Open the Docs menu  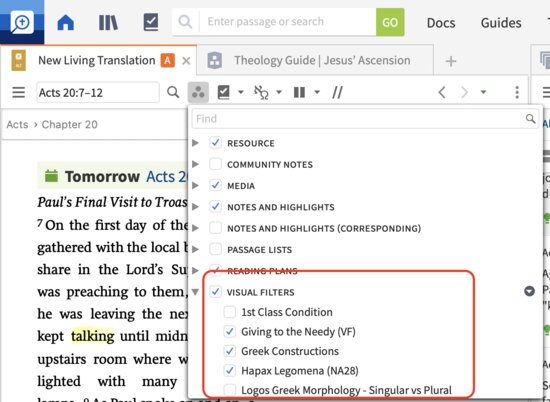point(441,23)
